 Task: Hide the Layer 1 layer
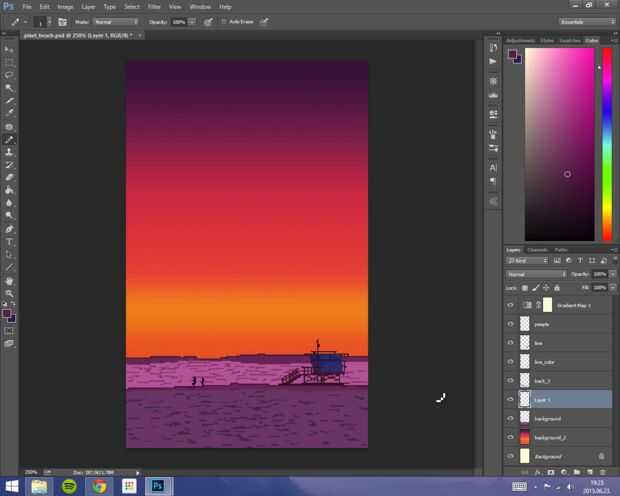point(510,399)
